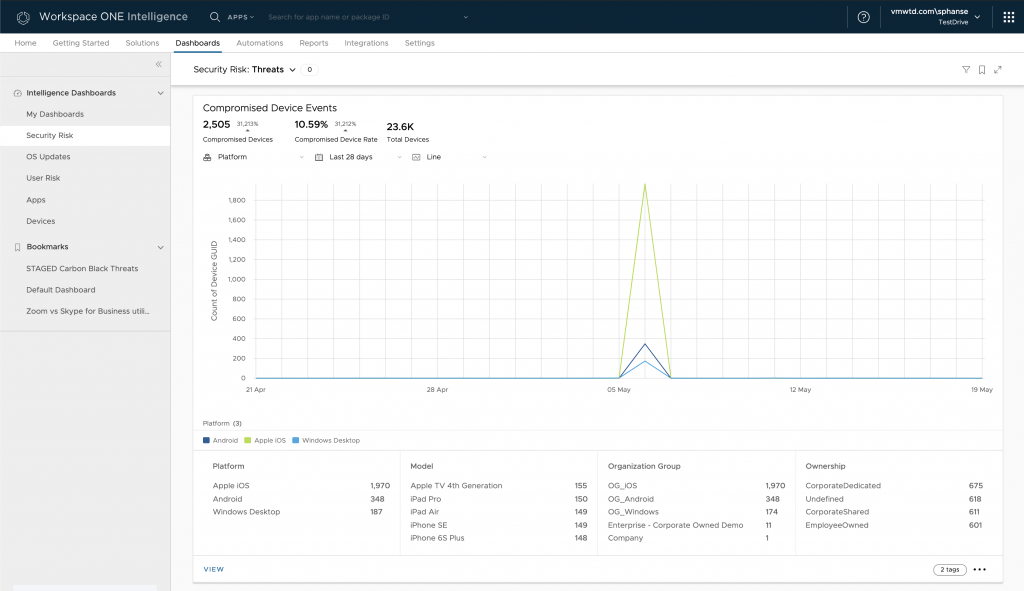Open the Line chart type dropdown
The height and width of the screenshot is (591, 1024).
click(x=449, y=157)
